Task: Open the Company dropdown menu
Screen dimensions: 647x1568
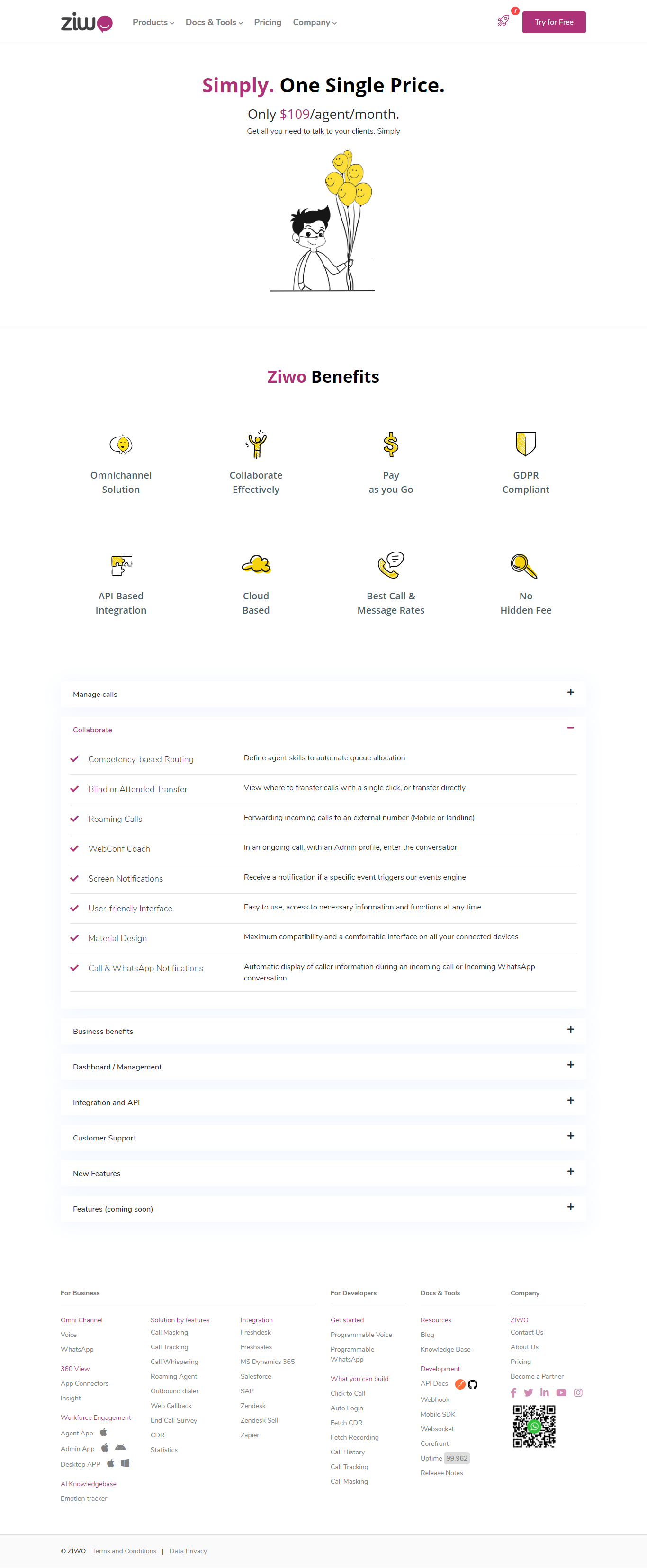Action: pos(315,22)
